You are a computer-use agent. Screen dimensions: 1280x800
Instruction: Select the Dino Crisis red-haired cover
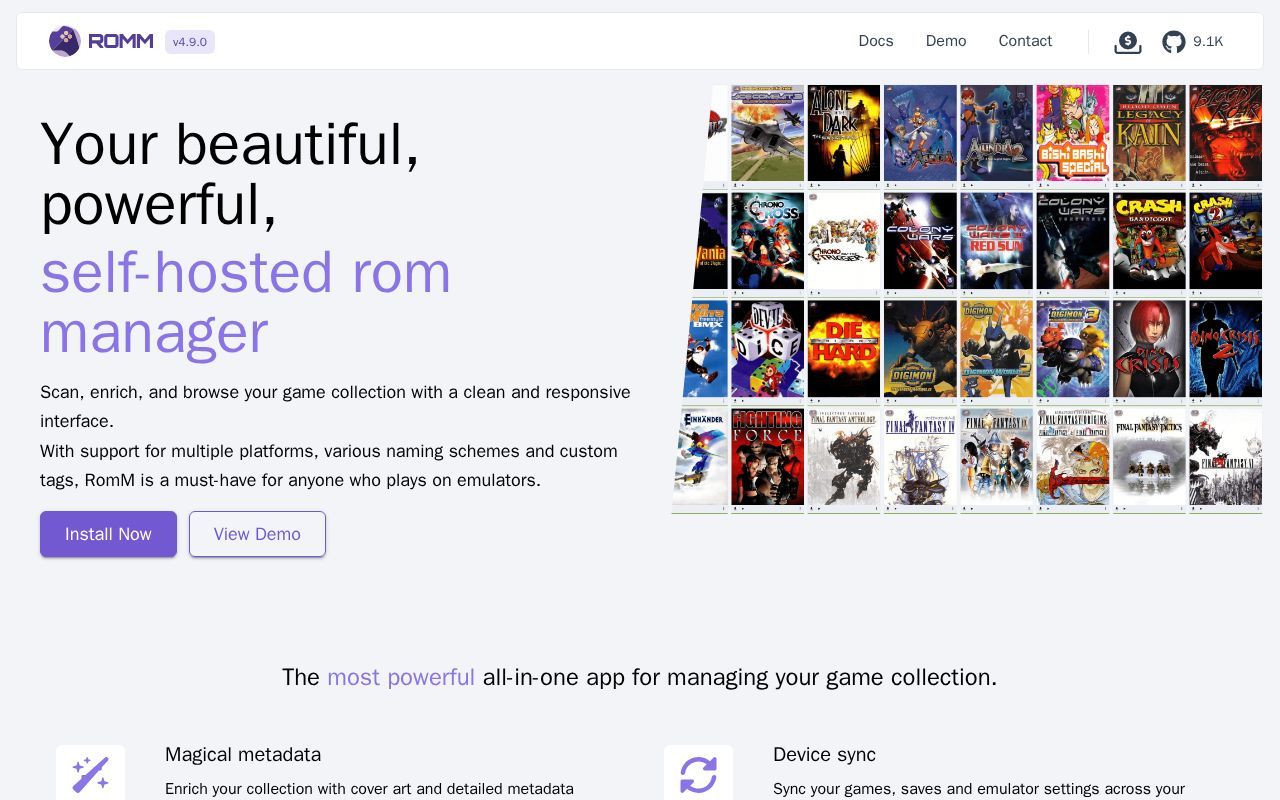(1150, 349)
